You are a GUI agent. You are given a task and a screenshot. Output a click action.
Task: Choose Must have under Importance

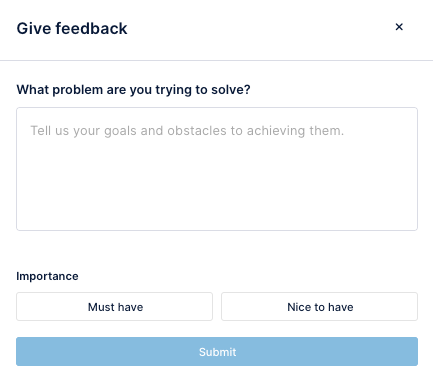[x=114, y=307]
